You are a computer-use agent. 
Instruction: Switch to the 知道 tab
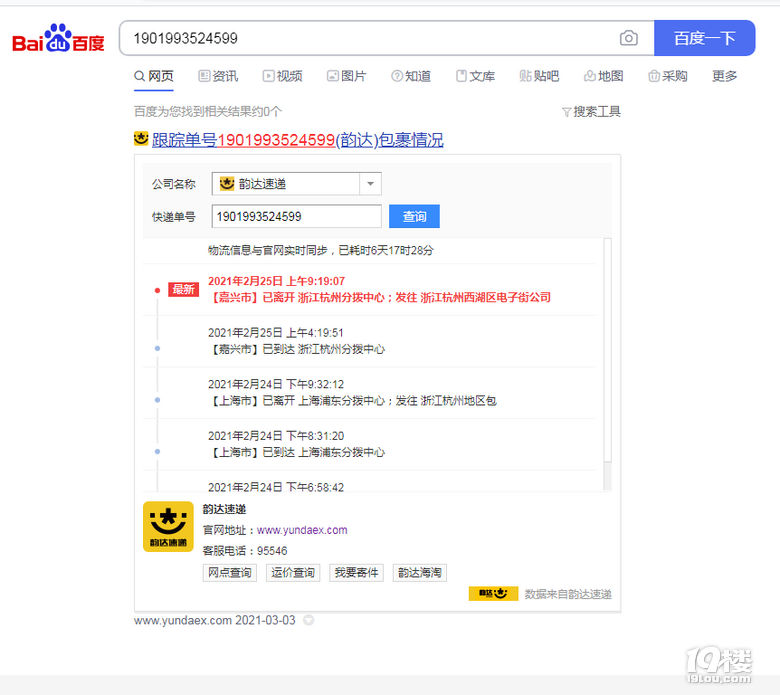pos(411,76)
